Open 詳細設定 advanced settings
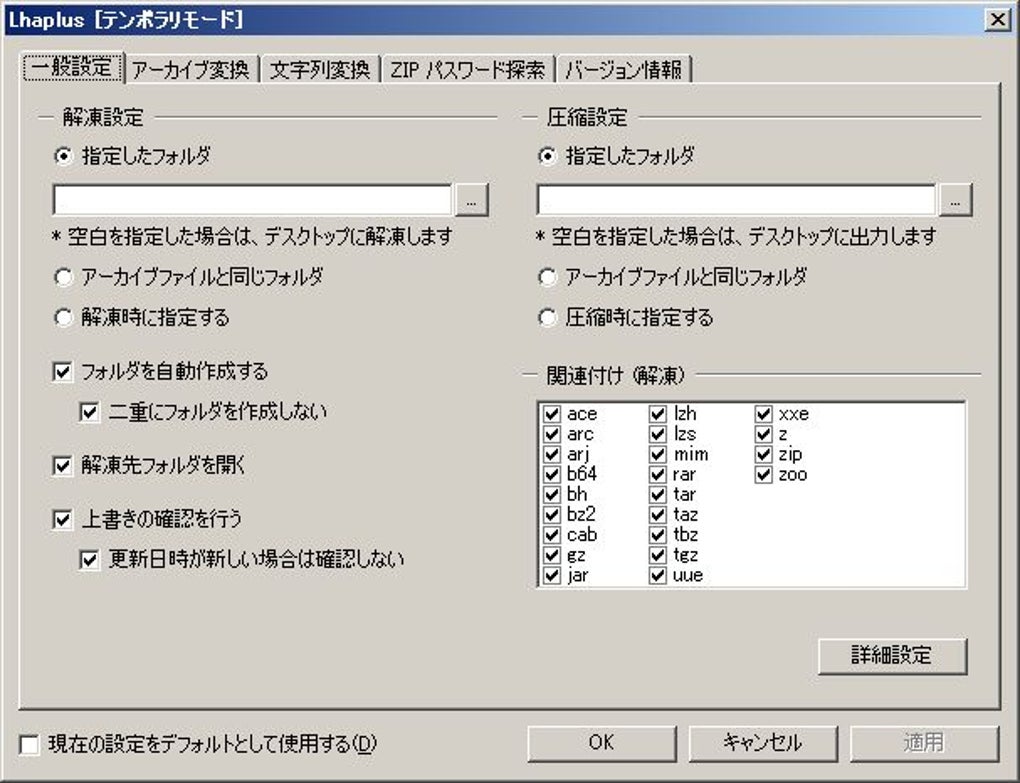 pyautogui.click(x=892, y=656)
